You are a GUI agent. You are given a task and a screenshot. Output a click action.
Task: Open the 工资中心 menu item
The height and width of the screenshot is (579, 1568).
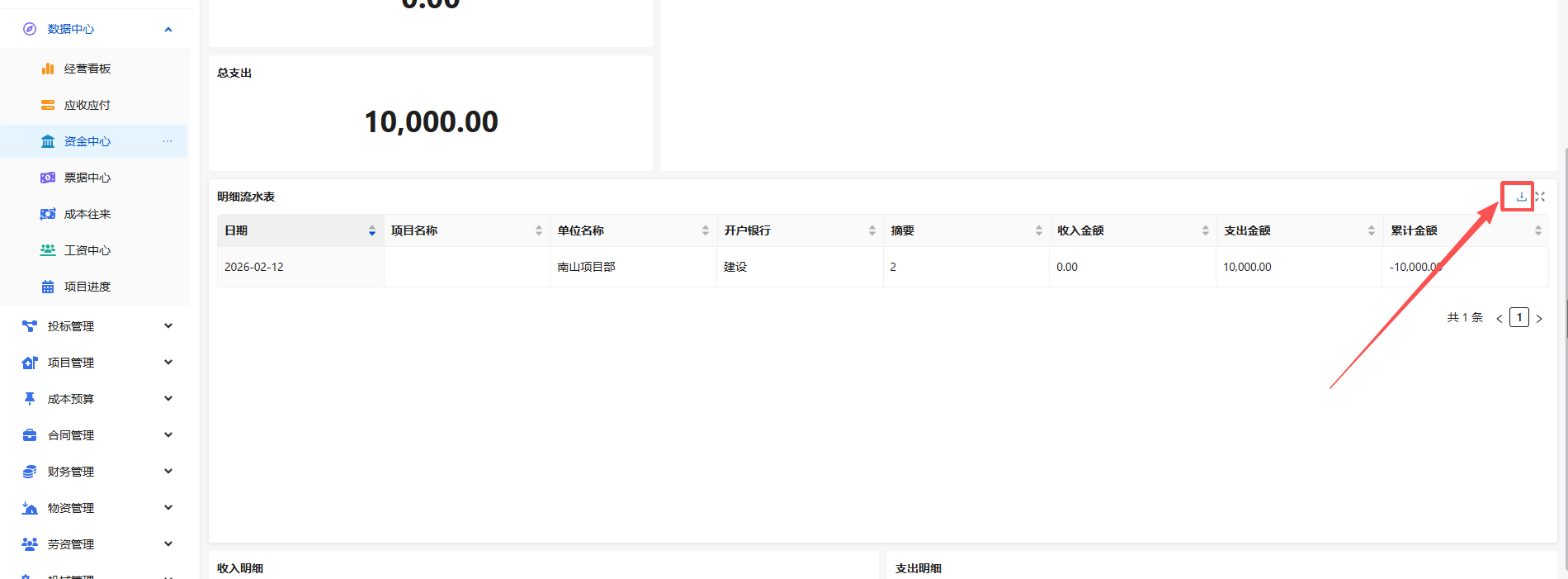pyautogui.click(x=94, y=250)
